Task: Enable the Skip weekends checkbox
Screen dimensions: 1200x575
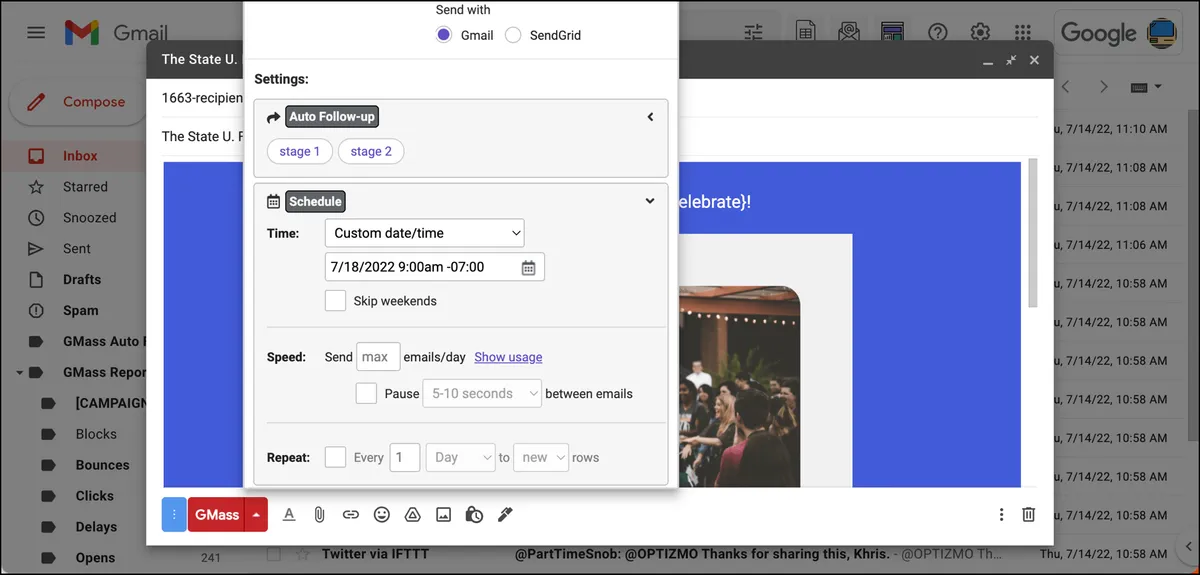Action: coord(336,300)
